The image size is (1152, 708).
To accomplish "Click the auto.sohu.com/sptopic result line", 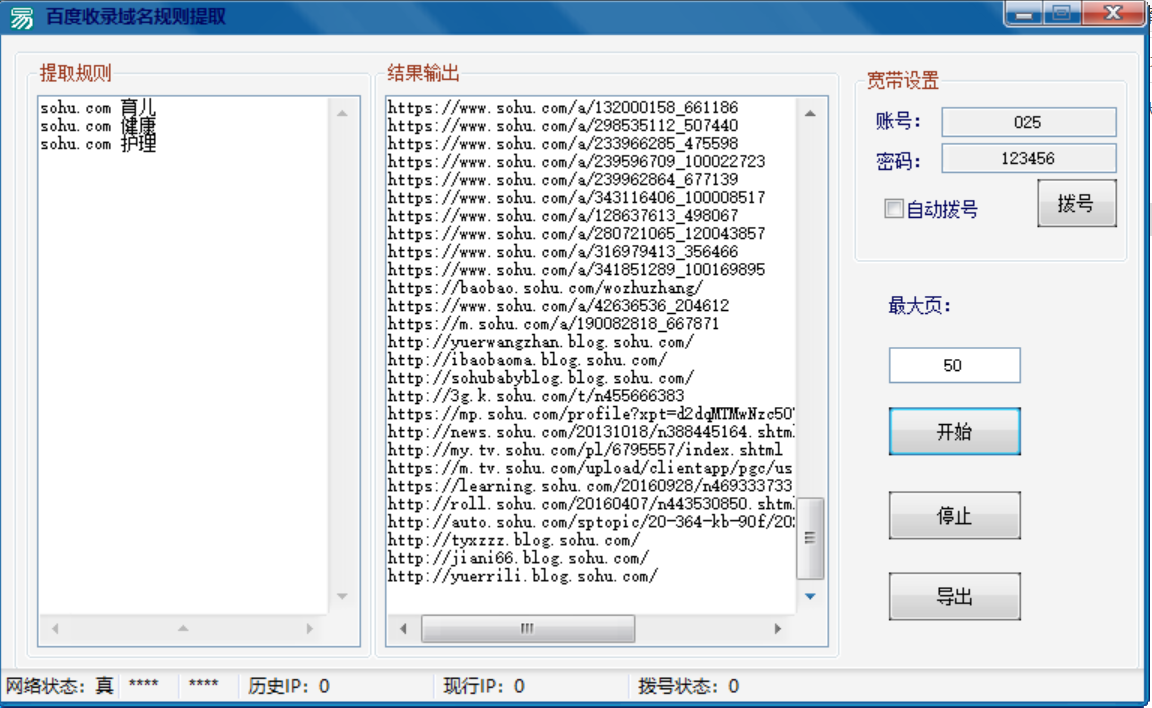I will point(591,521).
